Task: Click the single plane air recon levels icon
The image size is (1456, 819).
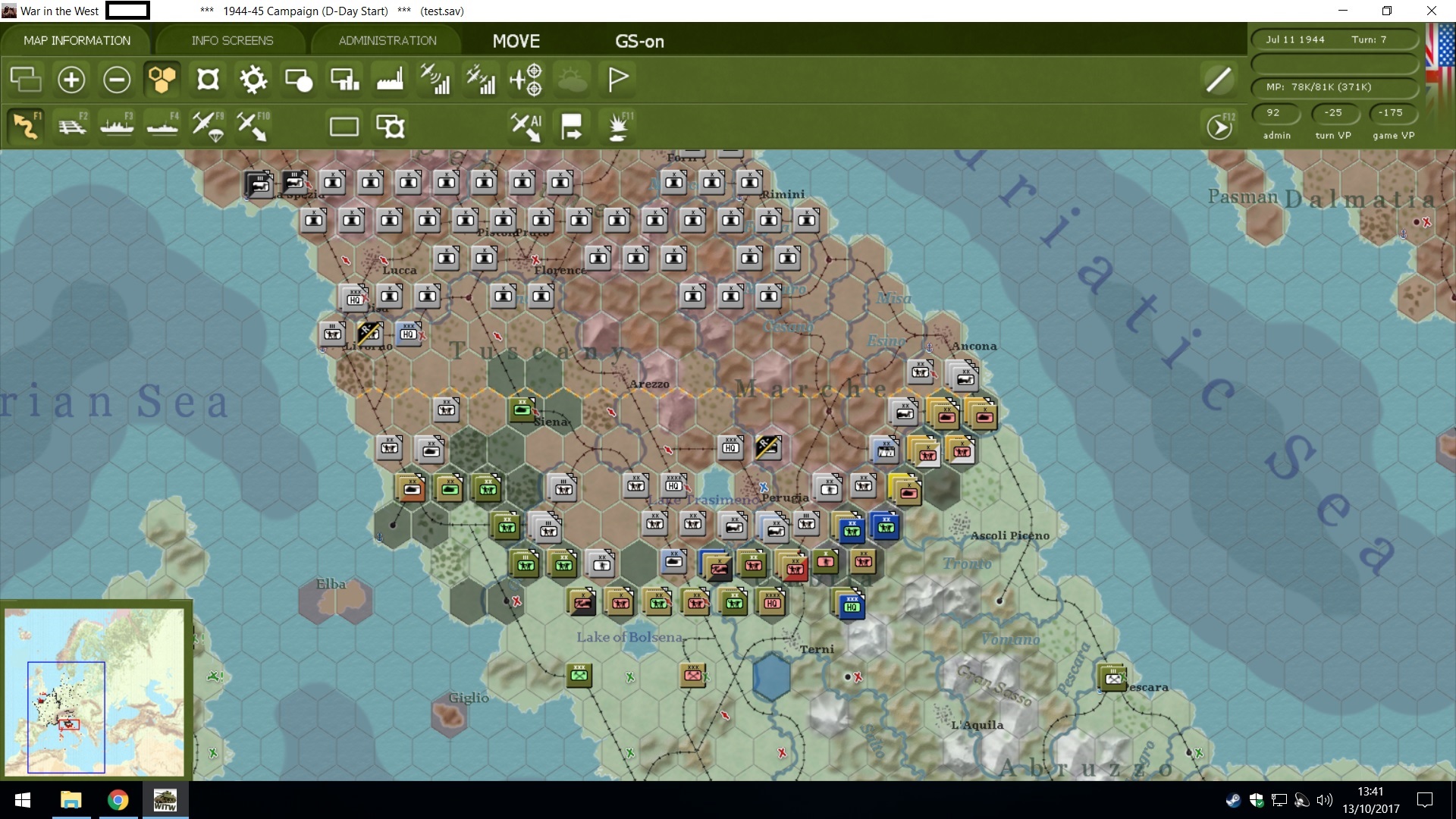Action: (435, 79)
